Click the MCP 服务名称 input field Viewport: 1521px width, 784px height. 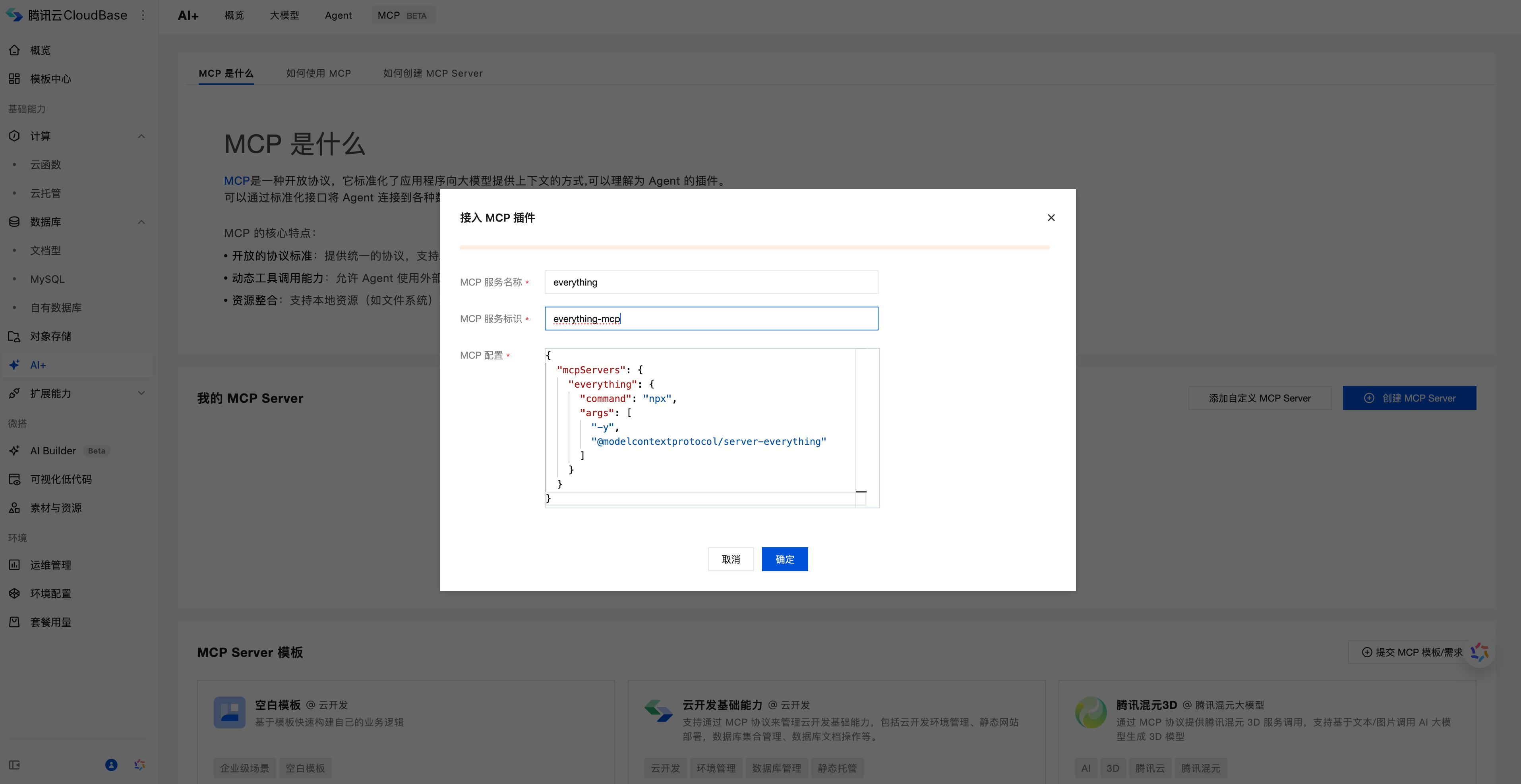tap(712, 282)
